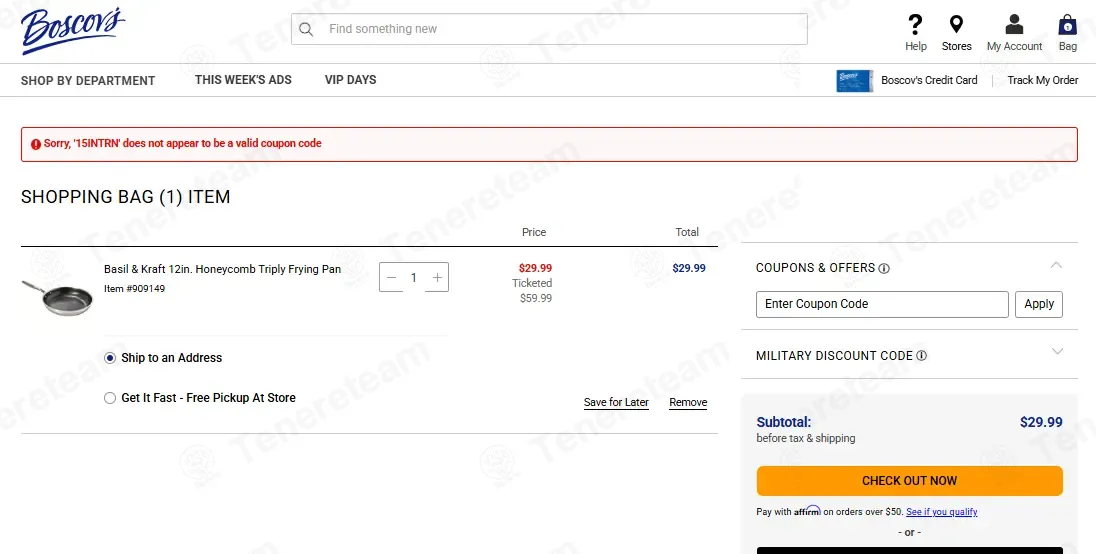Open the My Account person icon
Image resolution: width=1096 pixels, height=554 pixels.
click(1014, 24)
